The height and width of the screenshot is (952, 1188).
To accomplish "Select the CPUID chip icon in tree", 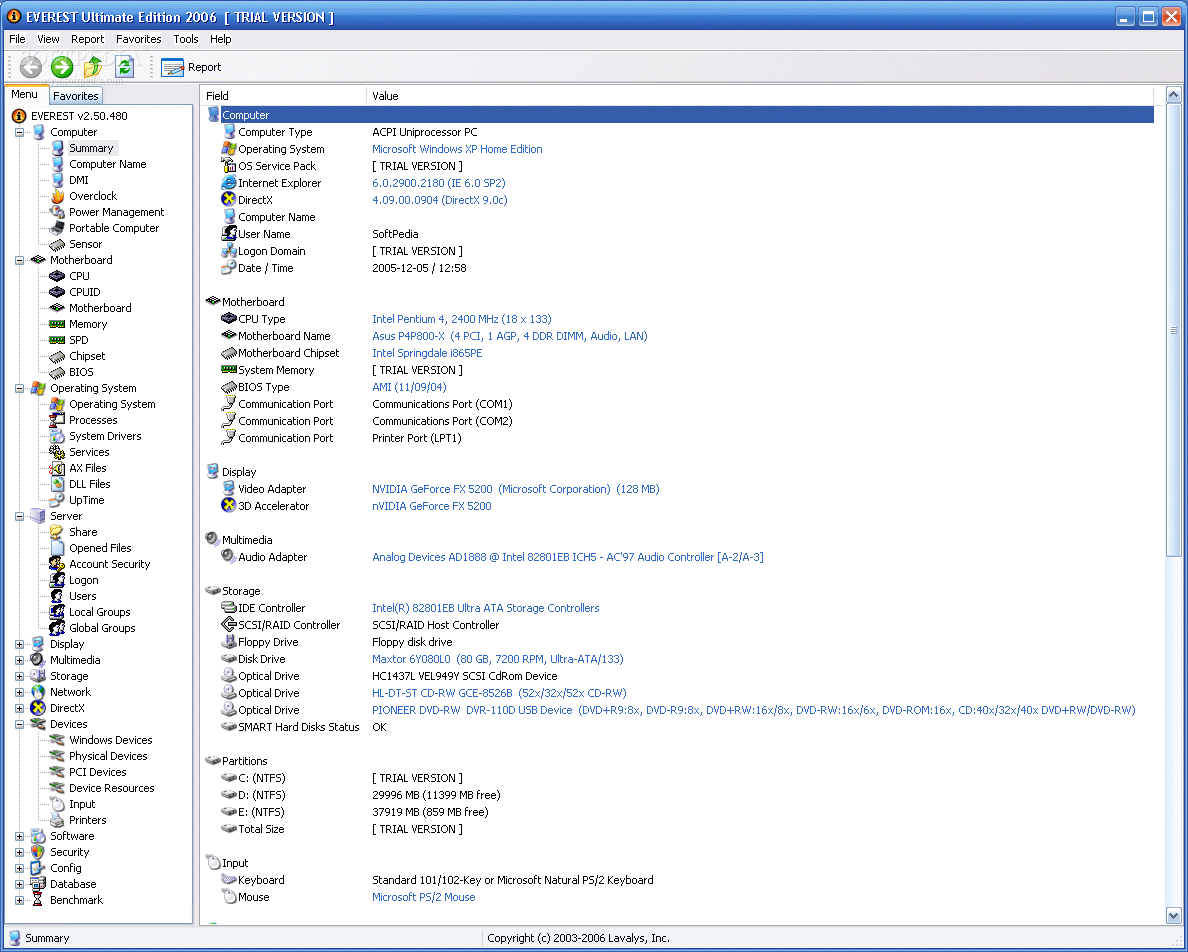I will [x=57, y=292].
